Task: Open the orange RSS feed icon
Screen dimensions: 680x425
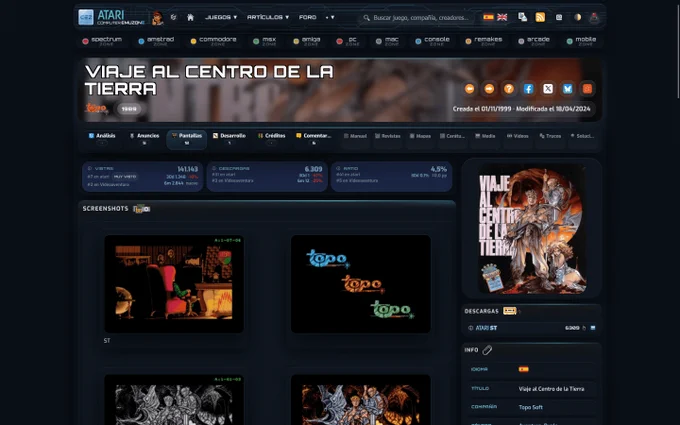Action: pyautogui.click(x=540, y=17)
